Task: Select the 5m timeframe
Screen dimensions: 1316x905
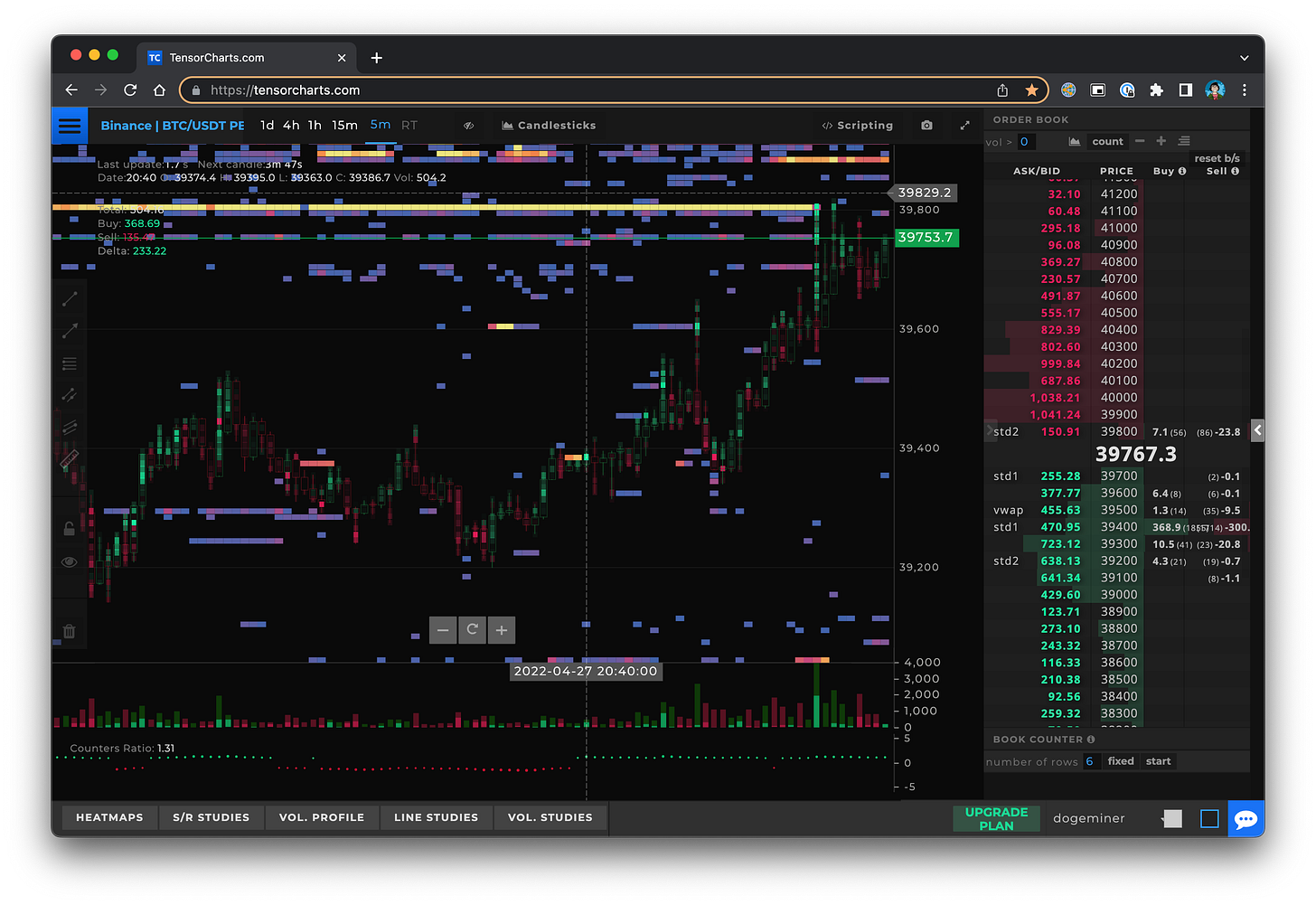Action: coord(381,125)
